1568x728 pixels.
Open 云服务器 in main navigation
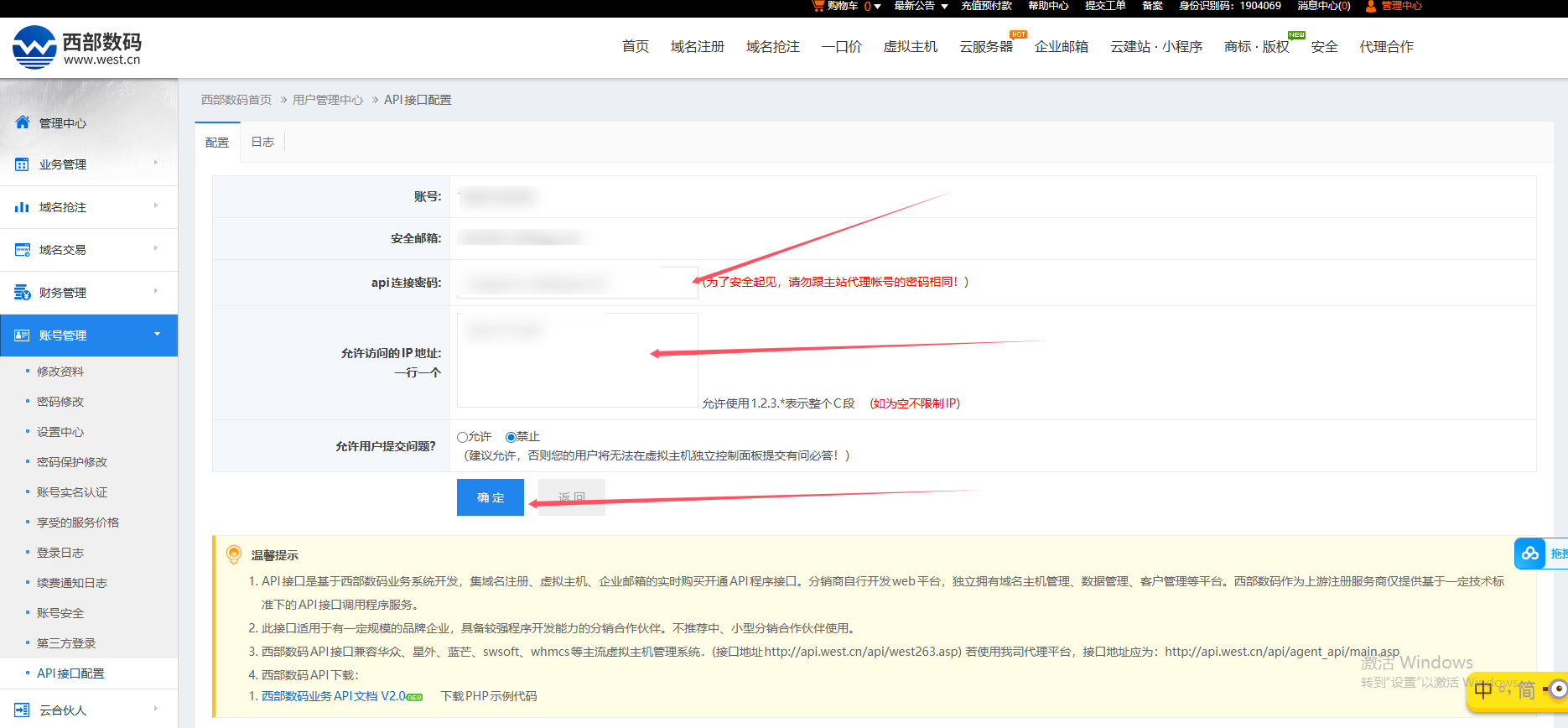point(986,47)
